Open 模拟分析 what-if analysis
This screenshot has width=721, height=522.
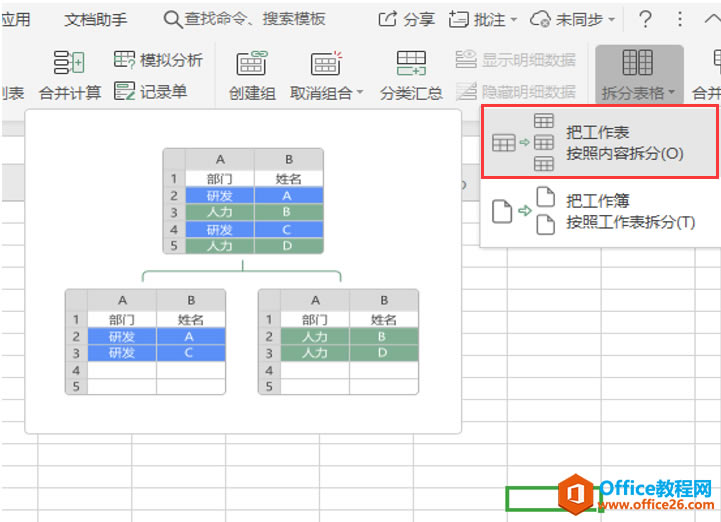tap(158, 60)
